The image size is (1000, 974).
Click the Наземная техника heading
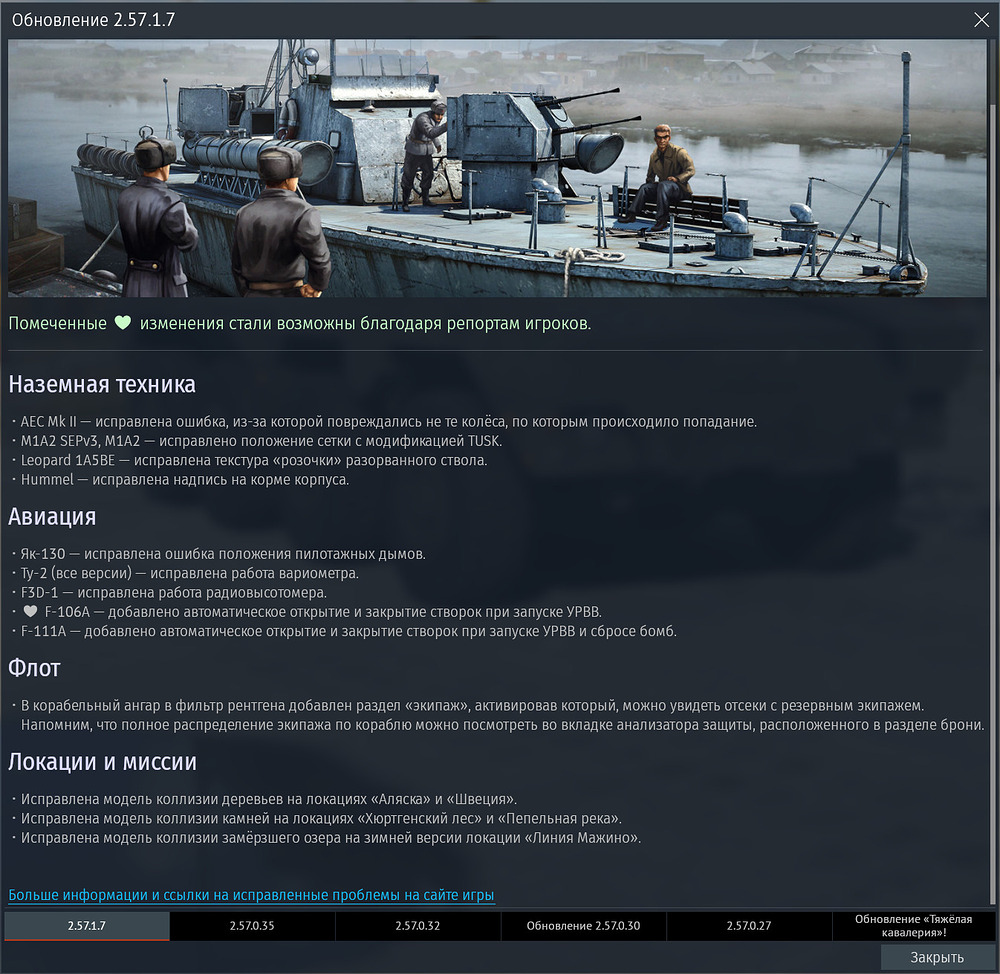pos(102,384)
